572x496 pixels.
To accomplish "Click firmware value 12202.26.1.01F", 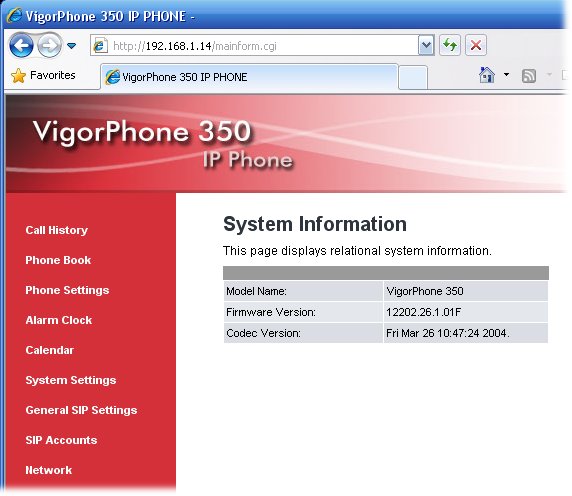I will 424,312.
